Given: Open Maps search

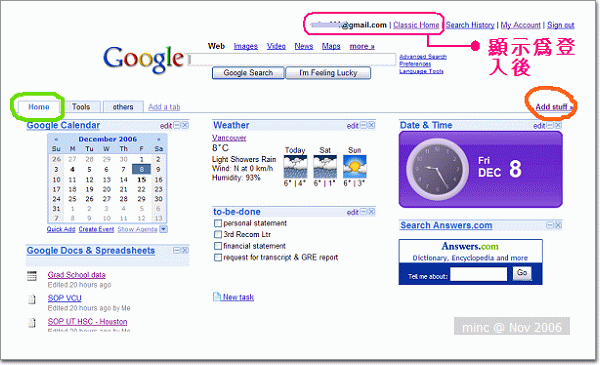Looking at the screenshot, I should (331, 46).
